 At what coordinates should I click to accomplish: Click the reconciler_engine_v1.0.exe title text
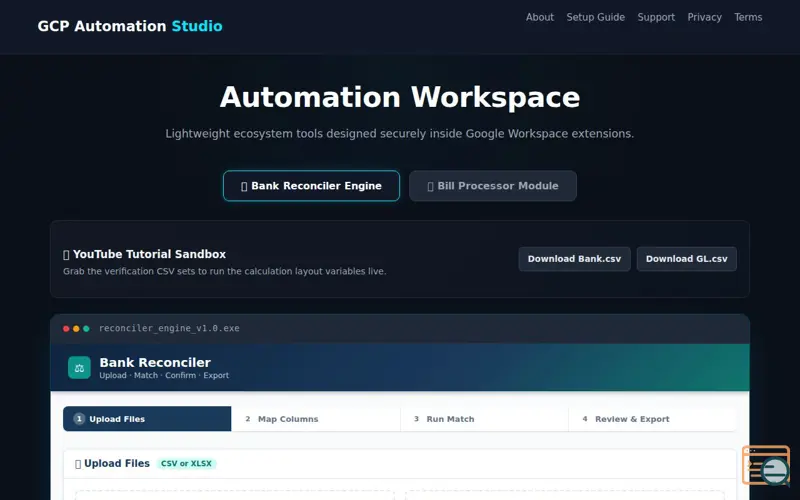click(x=169, y=328)
